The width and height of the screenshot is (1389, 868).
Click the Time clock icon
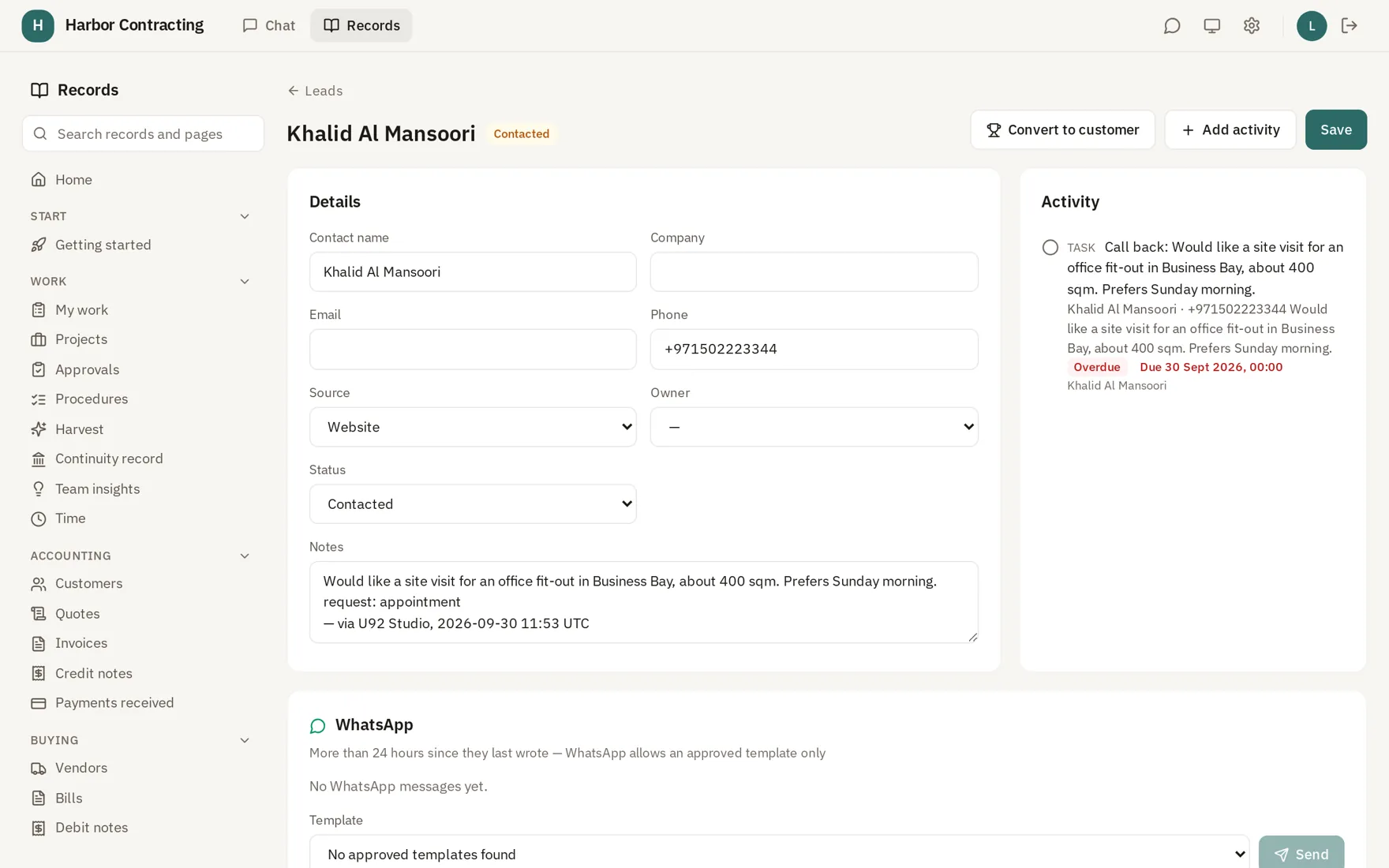(x=39, y=518)
